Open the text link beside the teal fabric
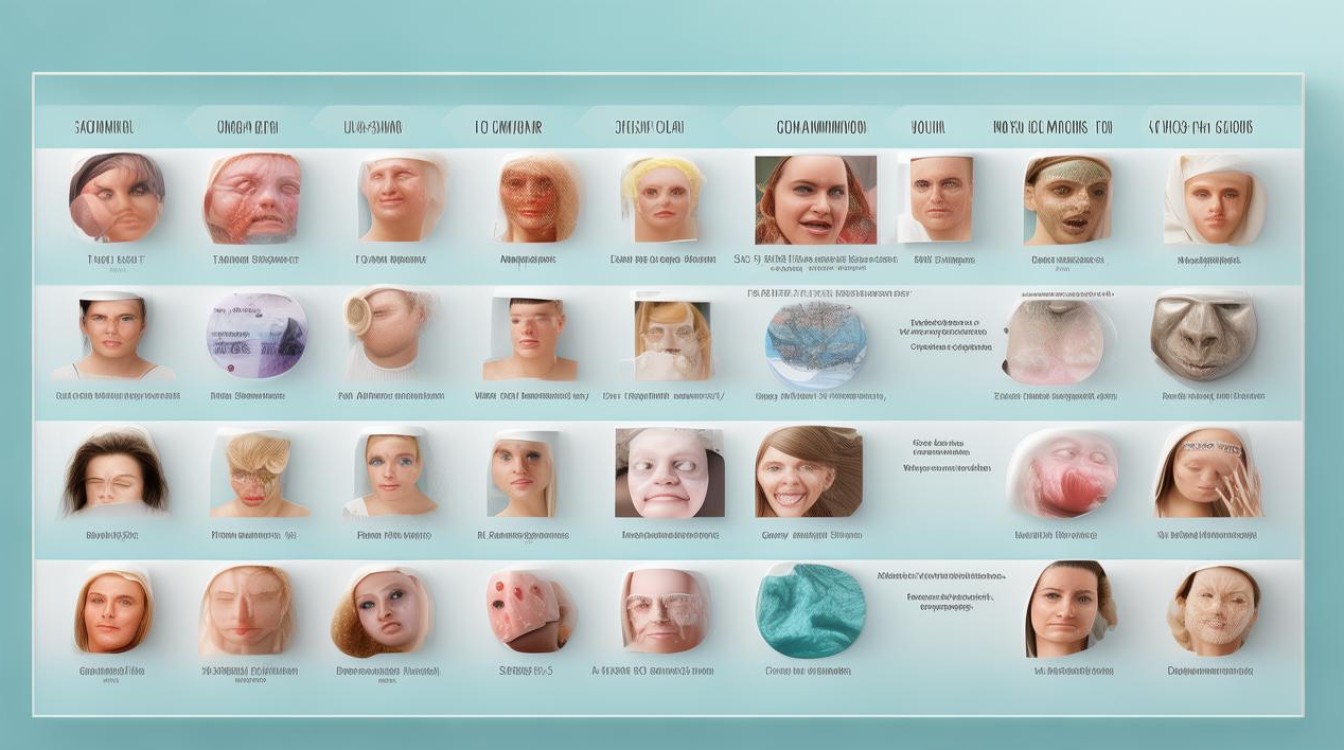Image resolution: width=1344 pixels, height=750 pixels. tap(940, 590)
